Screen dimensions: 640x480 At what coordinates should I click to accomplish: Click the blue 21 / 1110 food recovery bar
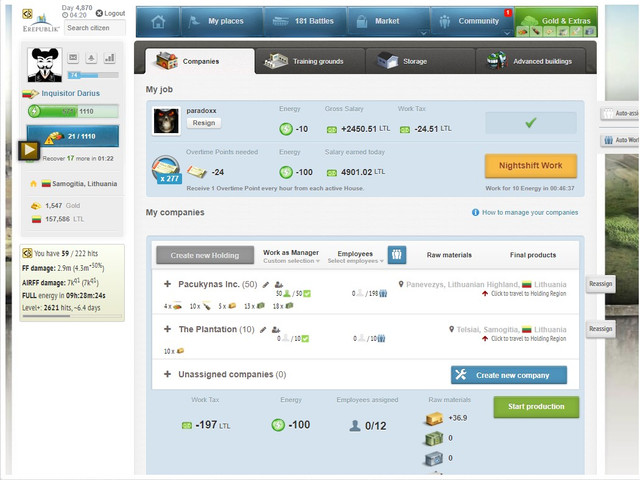coord(73,136)
